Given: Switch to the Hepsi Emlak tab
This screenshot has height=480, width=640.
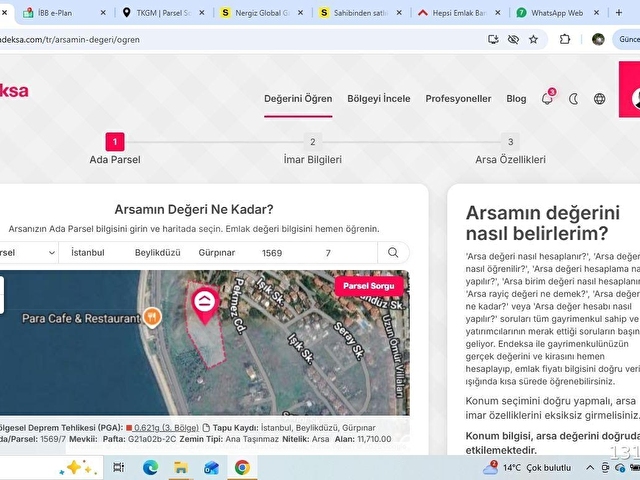Looking at the screenshot, I should point(459,13).
